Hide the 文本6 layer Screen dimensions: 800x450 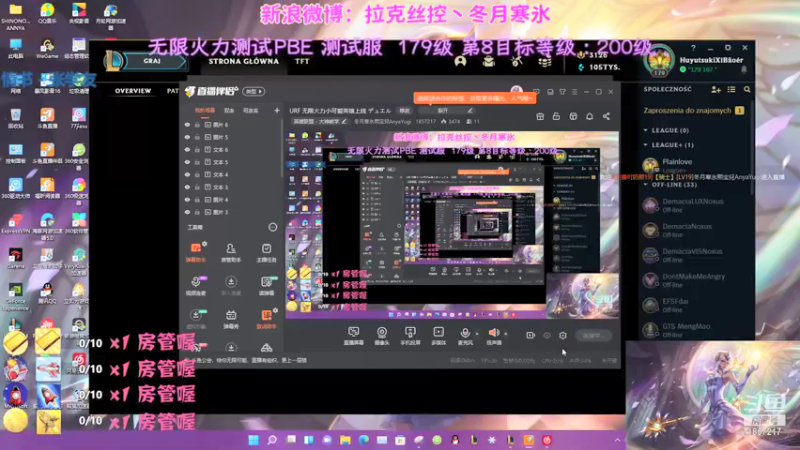point(187,149)
